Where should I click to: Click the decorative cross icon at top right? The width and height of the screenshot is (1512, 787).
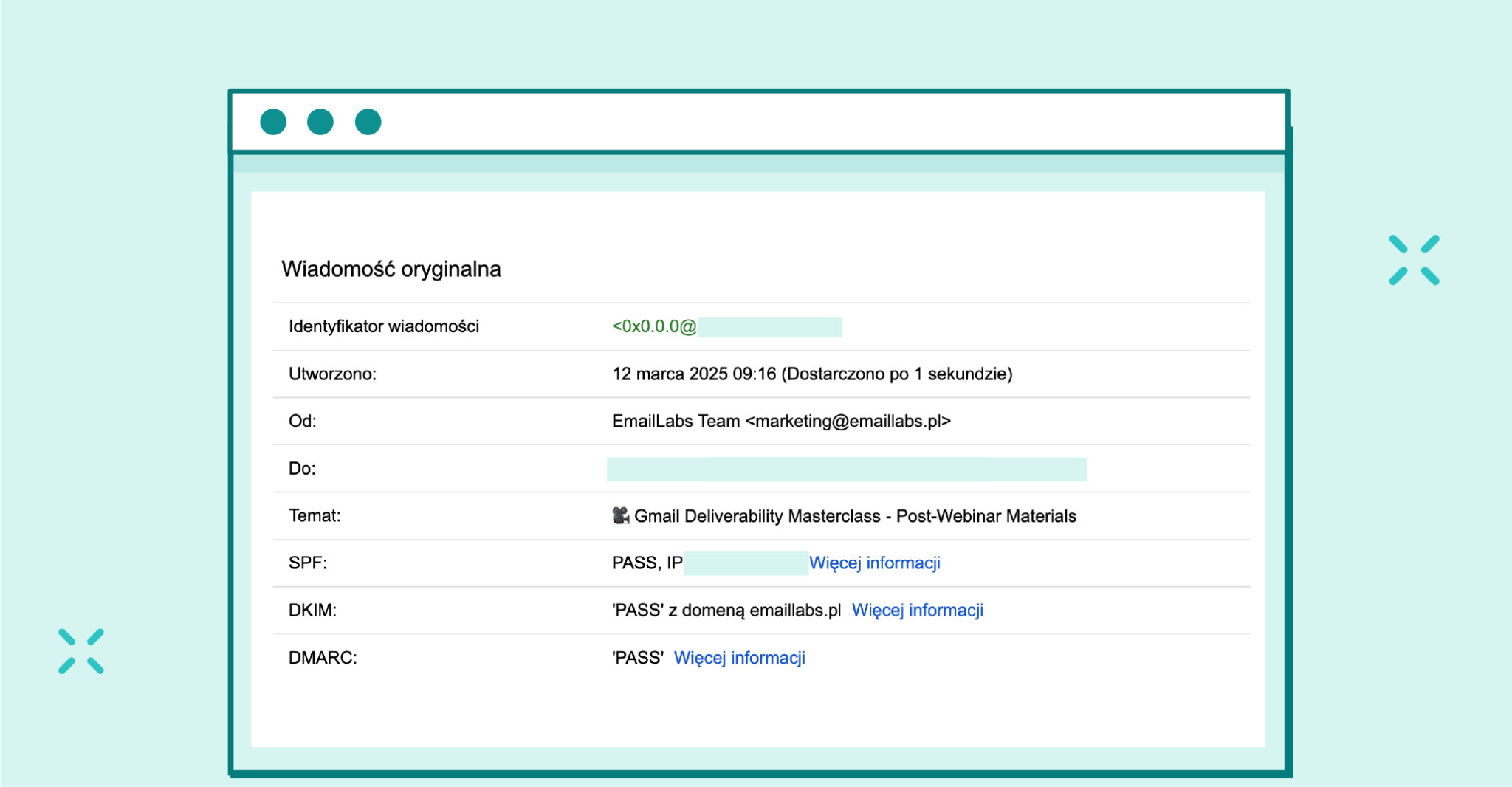tap(1414, 260)
